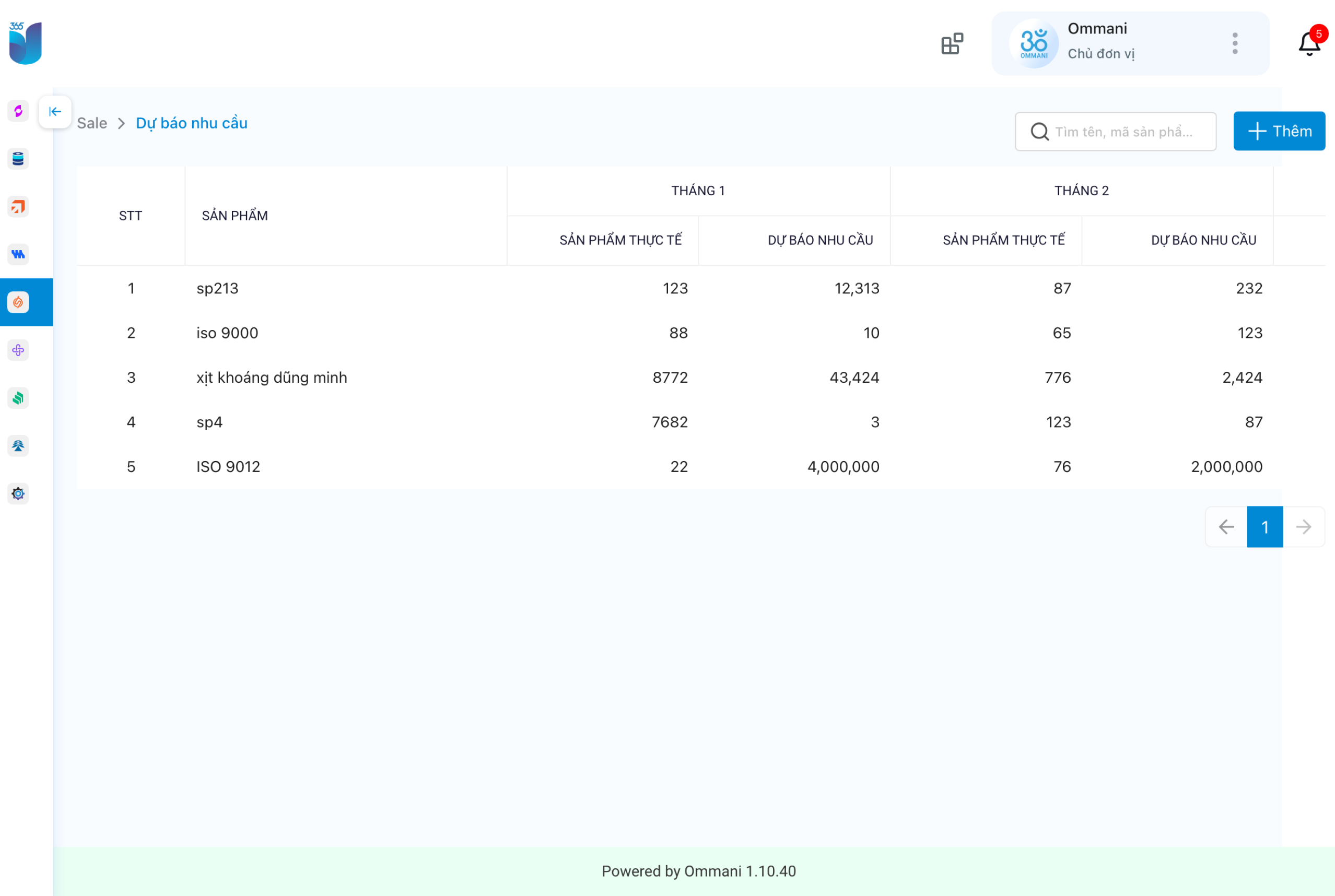This screenshot has height=896, width=1335.
Task: Go to the previous page arrow
Action: pos(1226,527)
